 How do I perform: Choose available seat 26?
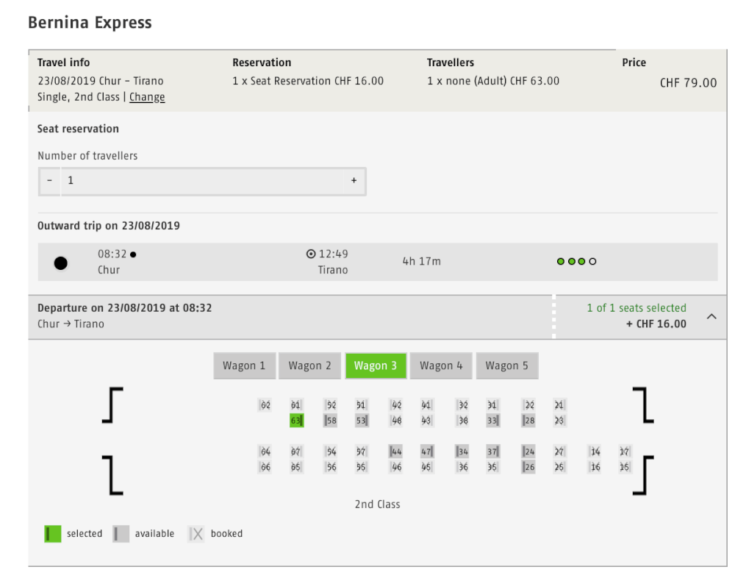[528, 467]
